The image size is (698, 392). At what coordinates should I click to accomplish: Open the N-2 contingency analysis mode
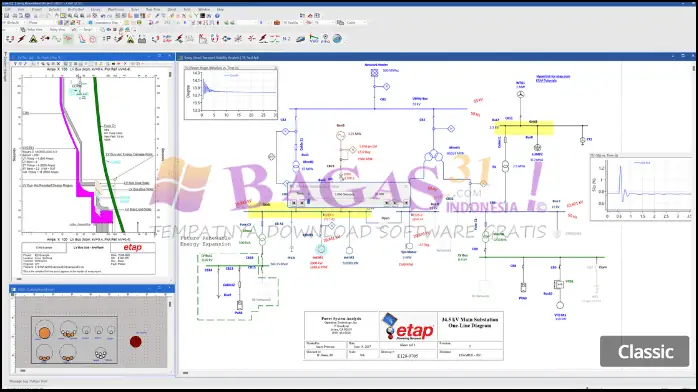[x=286, y=39]
